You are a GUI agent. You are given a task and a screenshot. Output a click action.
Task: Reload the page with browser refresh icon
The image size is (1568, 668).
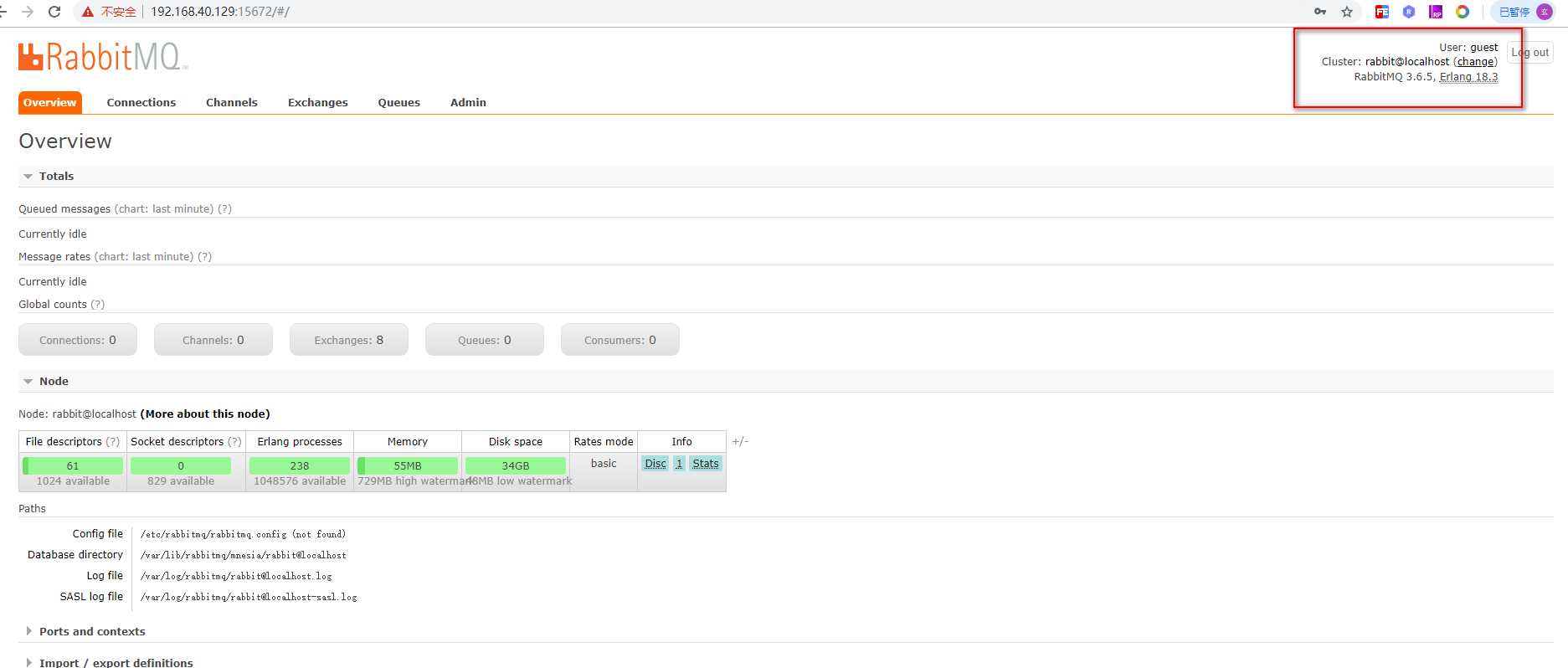(x=54, y=12)
